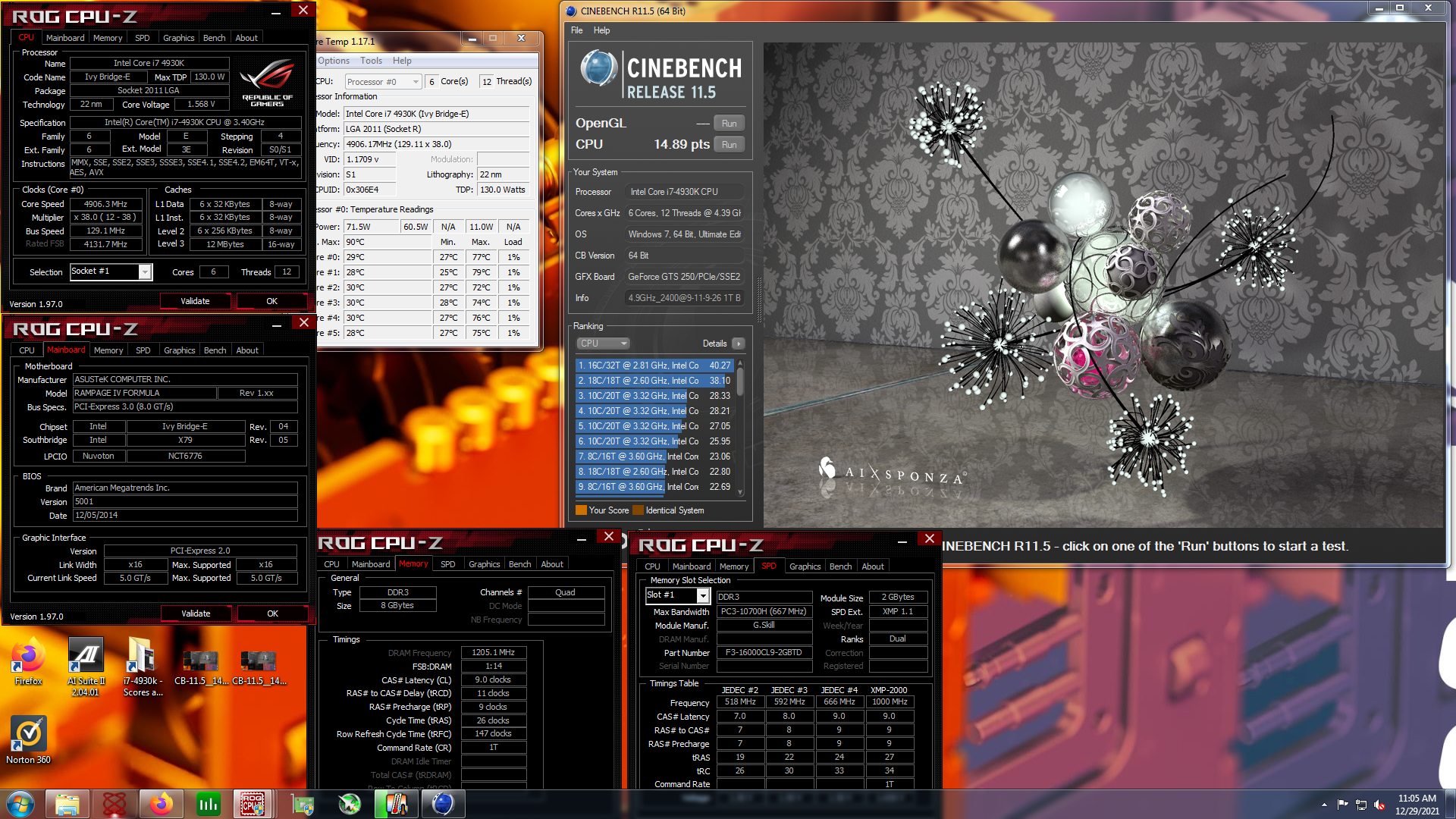Screen dimensions: 1456x819
Task: Open SPD tab in Mainboard CPU-Z window
Action: pos(143,350)
